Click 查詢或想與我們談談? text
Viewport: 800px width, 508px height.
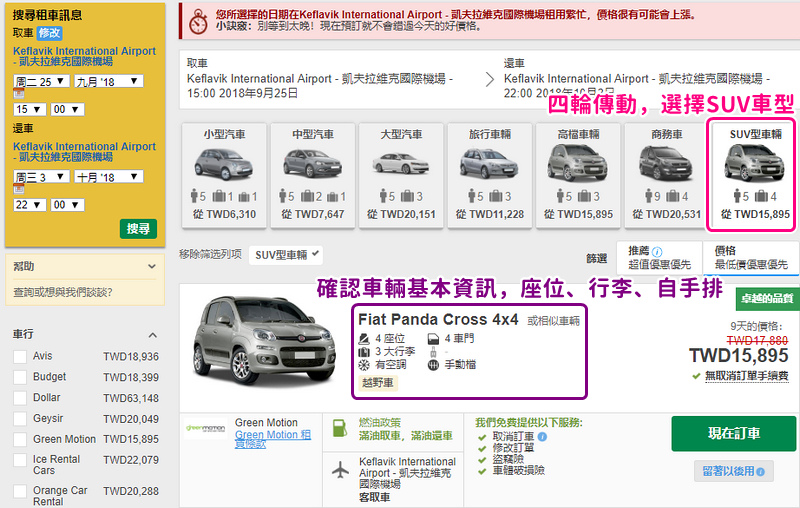click(63, 292)
